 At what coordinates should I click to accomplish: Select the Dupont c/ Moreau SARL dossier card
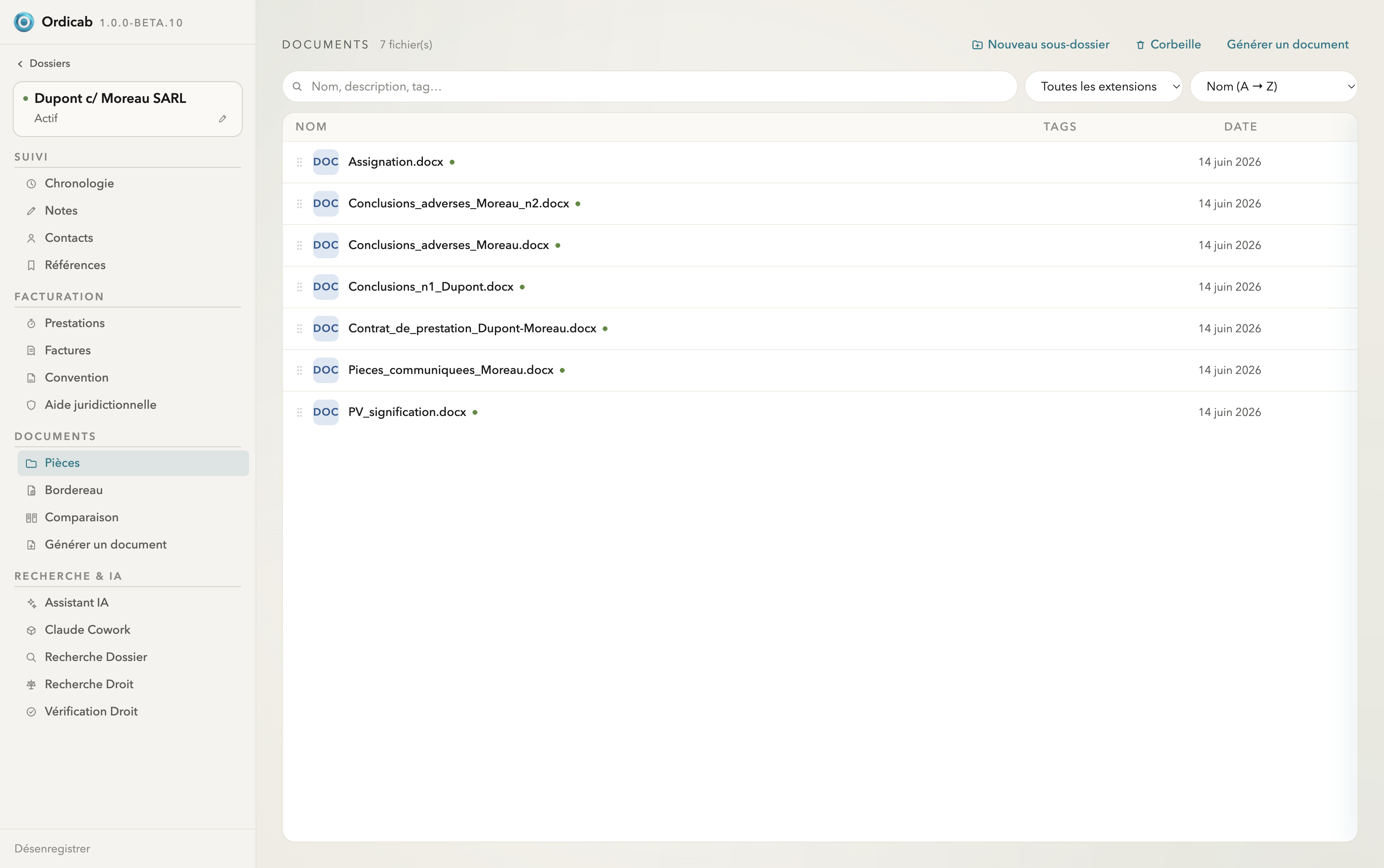[x=127, y=109]
